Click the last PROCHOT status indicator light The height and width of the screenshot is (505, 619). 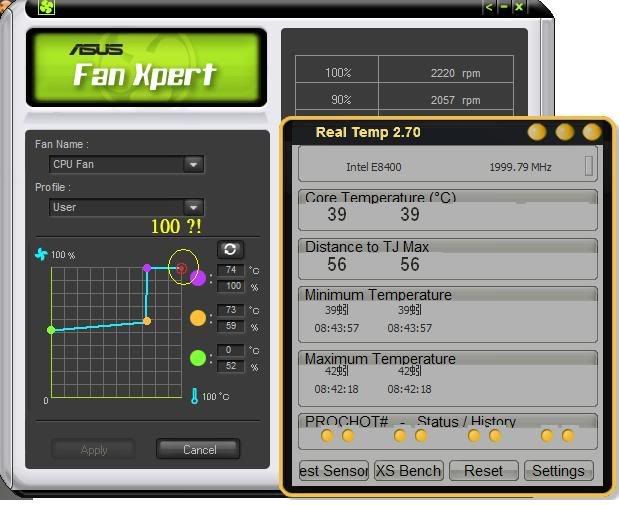(568, 436)
